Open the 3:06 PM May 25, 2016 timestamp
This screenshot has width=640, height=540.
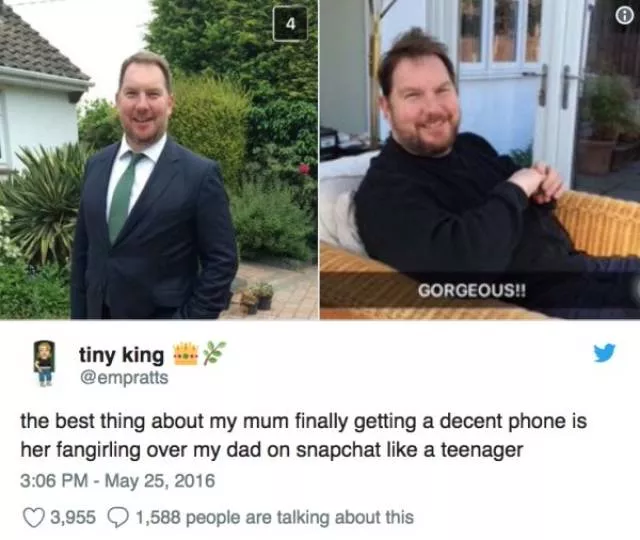point(118,481)
